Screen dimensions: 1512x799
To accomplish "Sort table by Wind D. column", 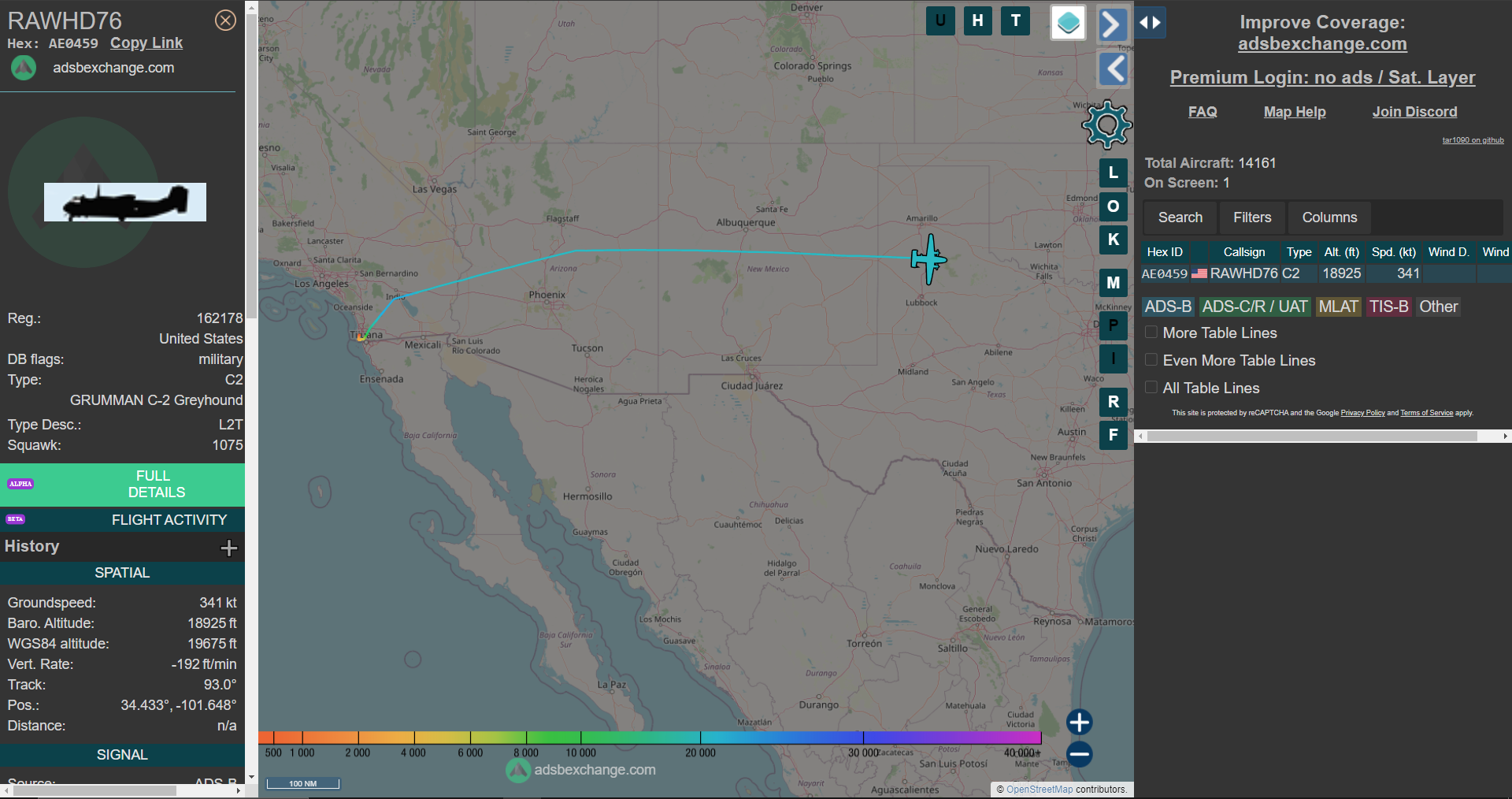I will coord(1449,252).
